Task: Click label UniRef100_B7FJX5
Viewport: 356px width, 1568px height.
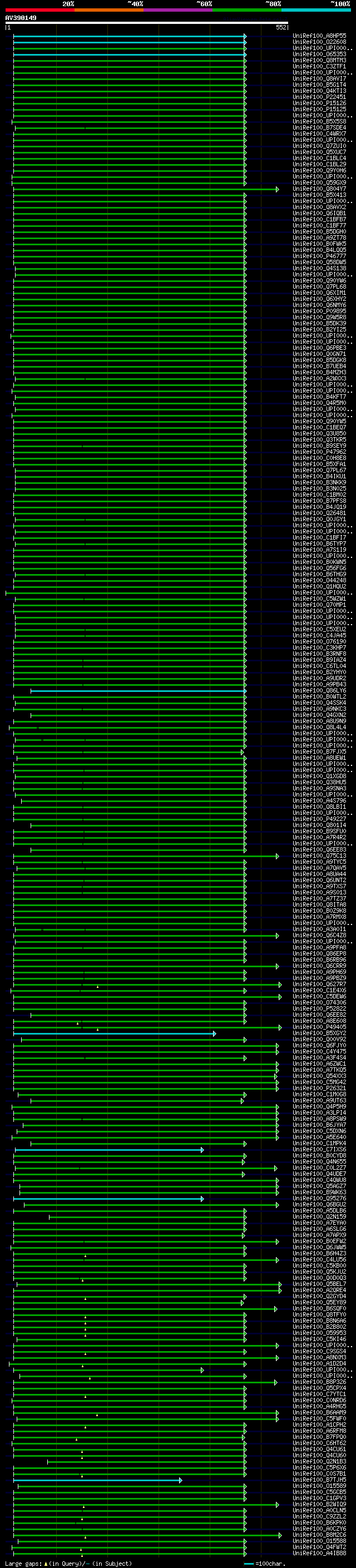Action: tap(319, 752)
